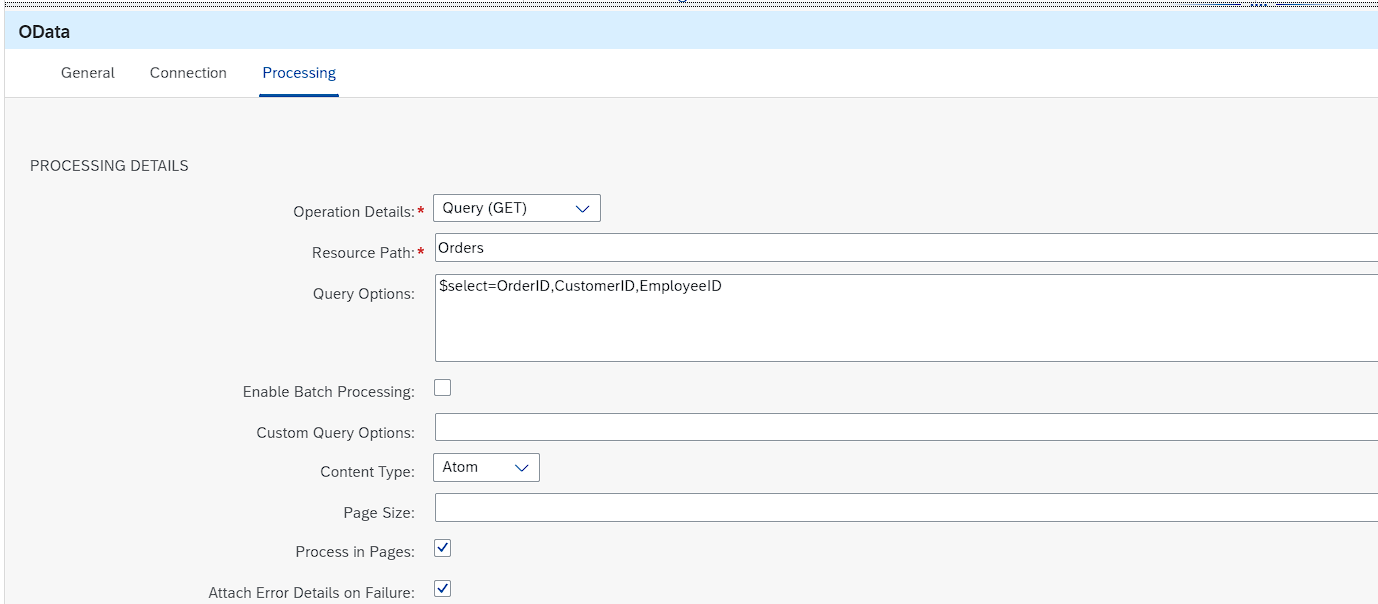1378x604 pixels.
Task: Disable Process in Pages
Action: (x=442, y=548)
